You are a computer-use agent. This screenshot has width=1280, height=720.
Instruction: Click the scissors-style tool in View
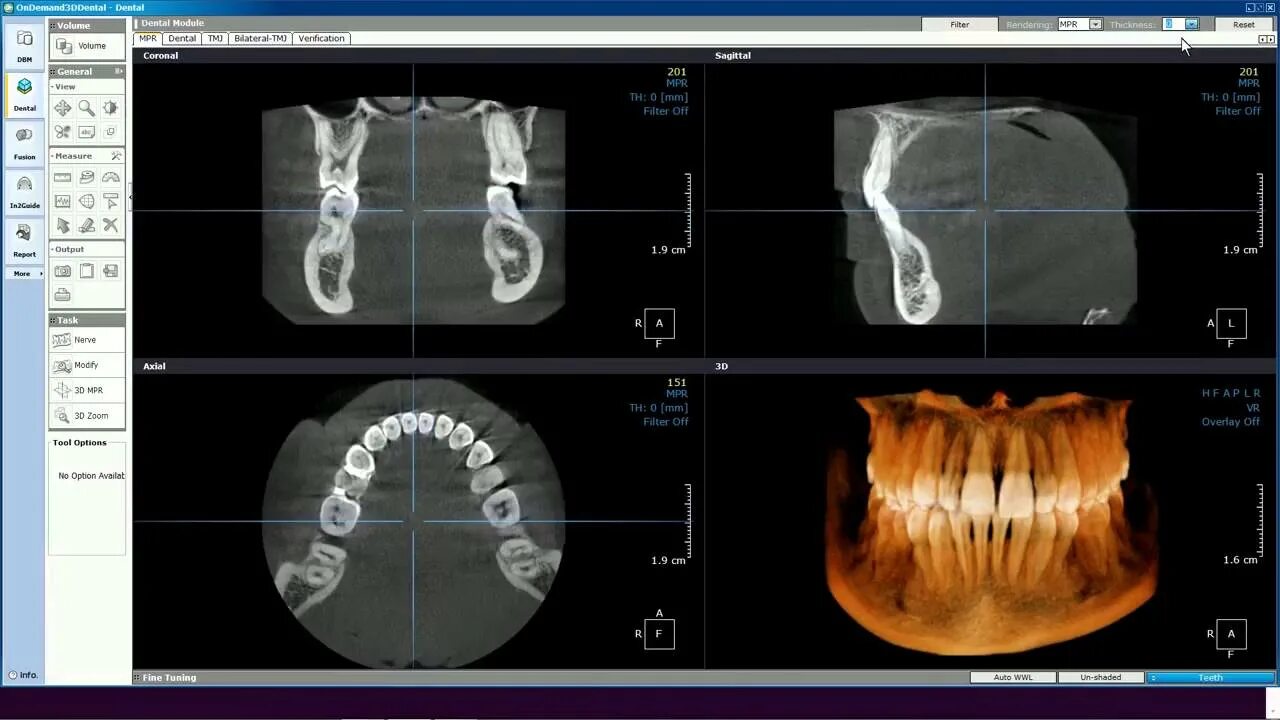tap(63, 131)
